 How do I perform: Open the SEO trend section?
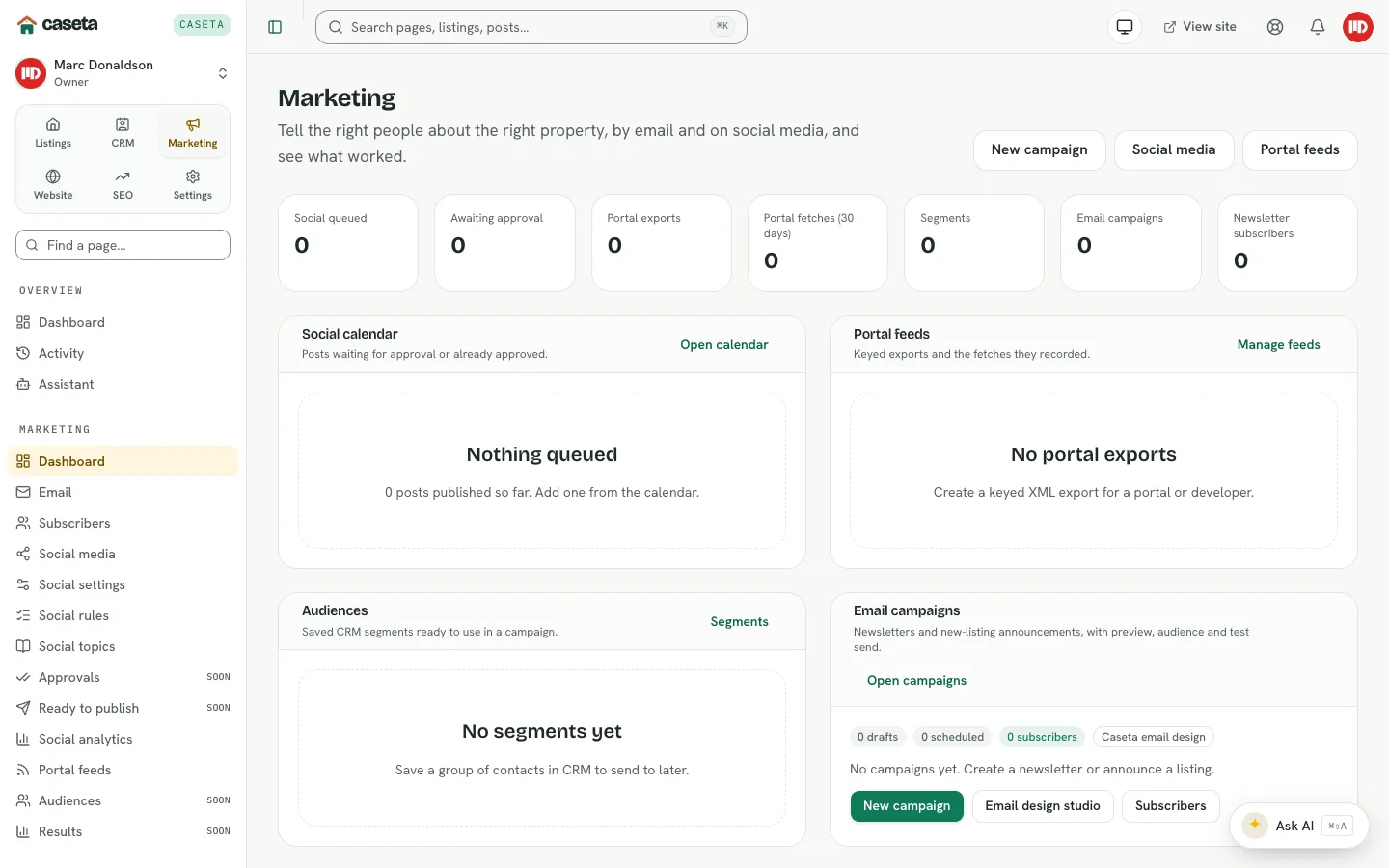tap(123, 184)
